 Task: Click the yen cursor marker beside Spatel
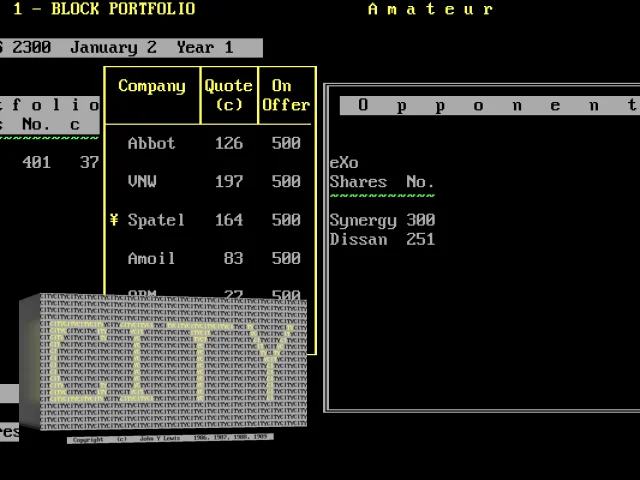pyautogui.click(x=114, y=220)
